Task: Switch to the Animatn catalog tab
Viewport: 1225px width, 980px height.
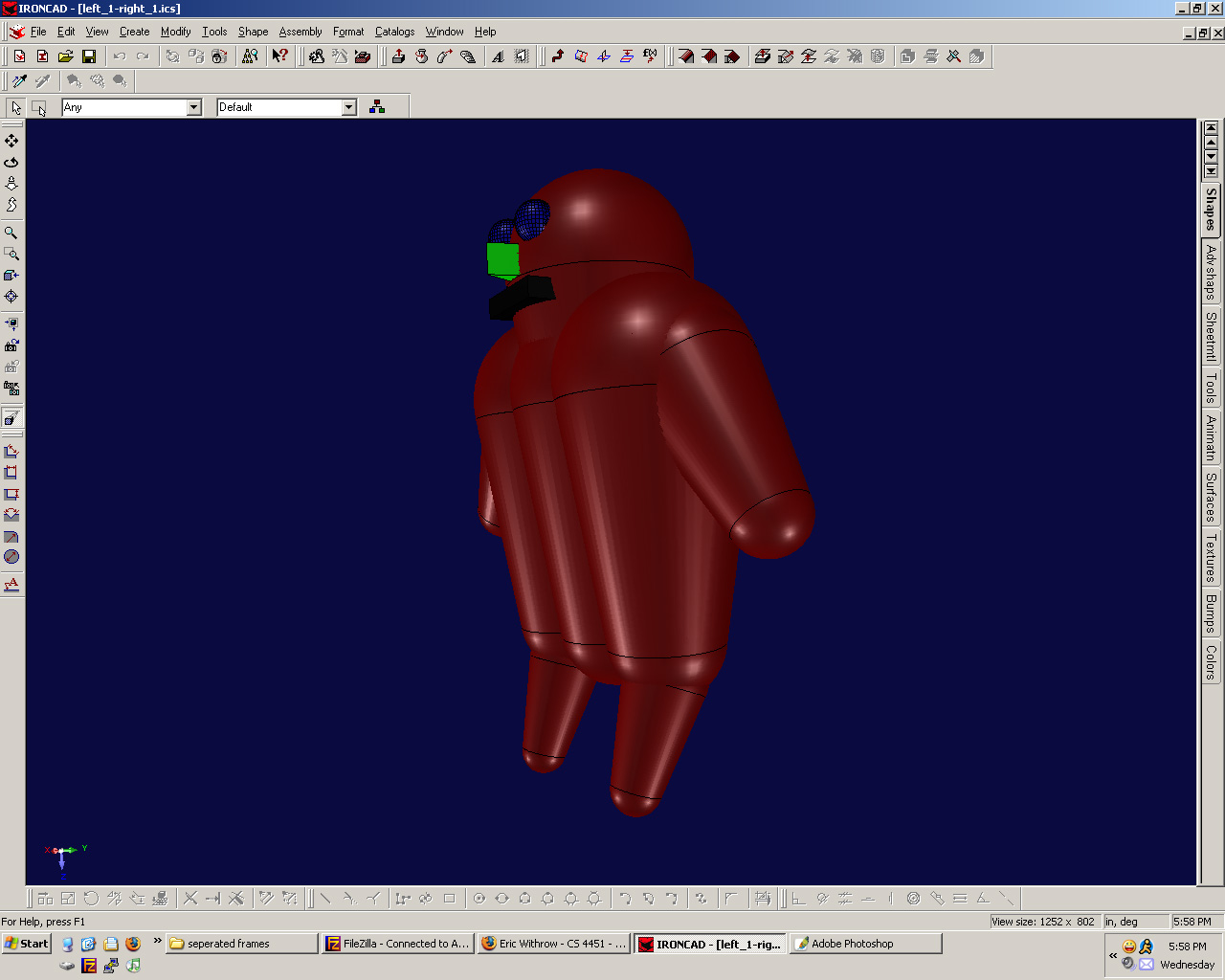Action: [x=1211, y=438]
